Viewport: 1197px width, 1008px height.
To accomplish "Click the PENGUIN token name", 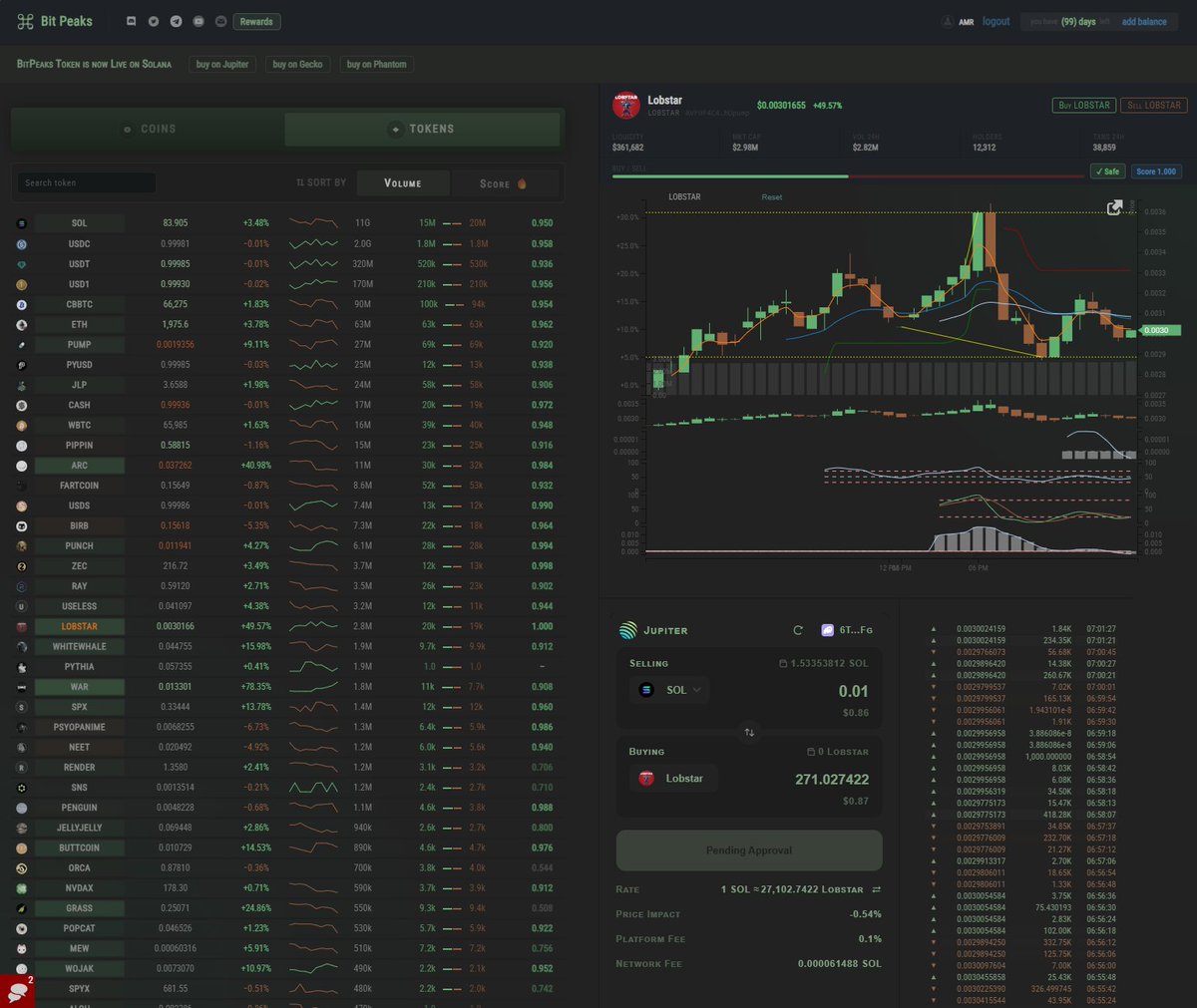I will [x=80, y=808].
